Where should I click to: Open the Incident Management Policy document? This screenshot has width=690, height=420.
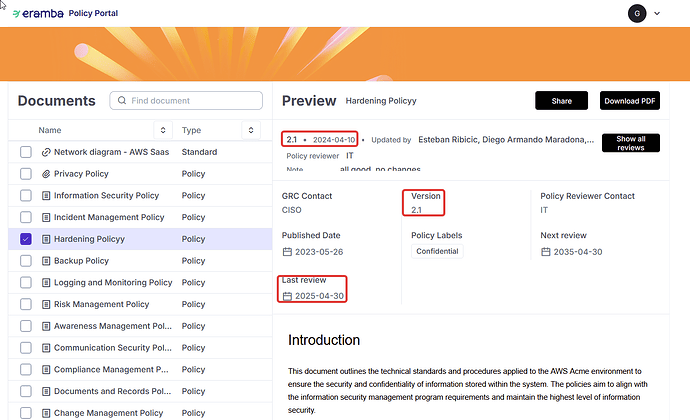pos(109,217)
